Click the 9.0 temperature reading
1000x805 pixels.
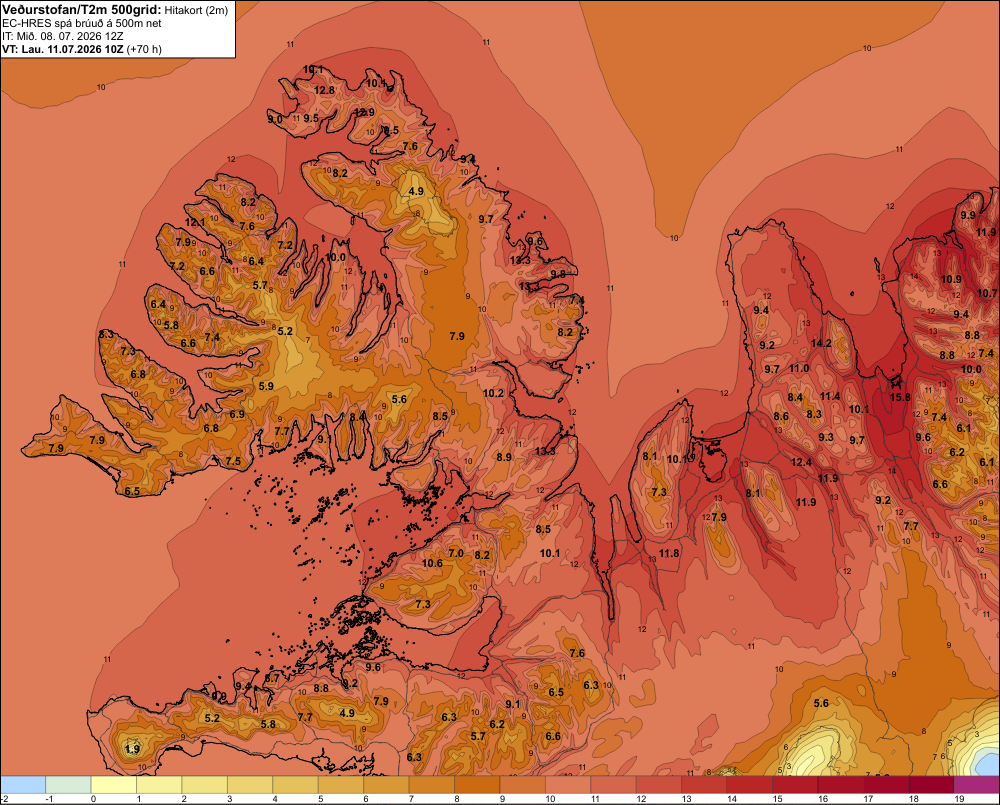[x=274, y=119]
